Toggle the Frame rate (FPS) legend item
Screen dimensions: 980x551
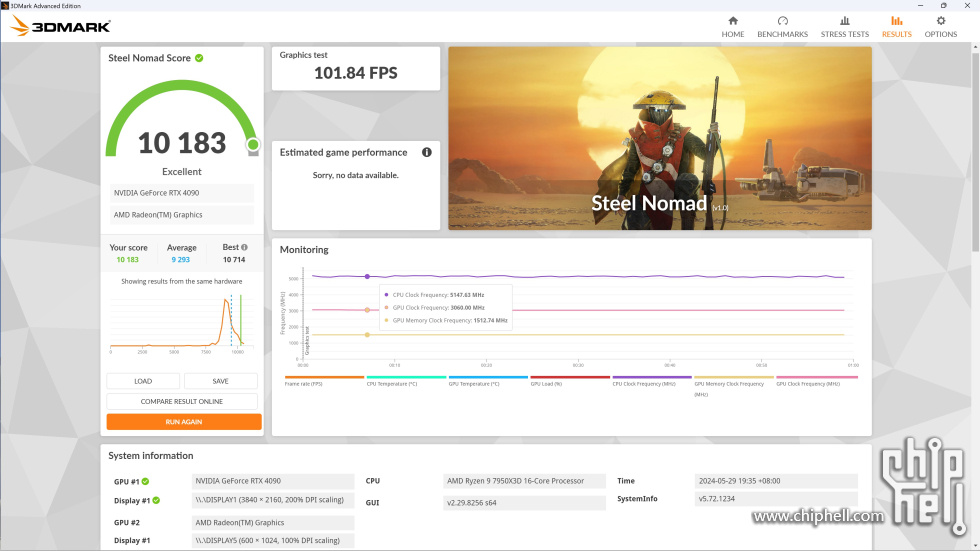(324, 381)
